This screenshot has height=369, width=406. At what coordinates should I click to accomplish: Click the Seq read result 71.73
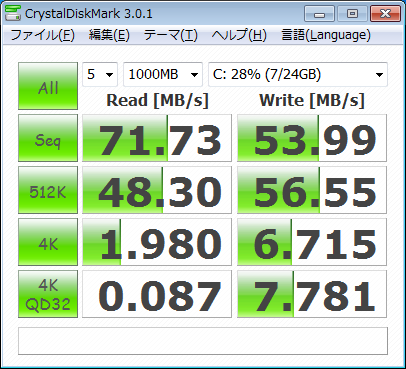[157, 138]
